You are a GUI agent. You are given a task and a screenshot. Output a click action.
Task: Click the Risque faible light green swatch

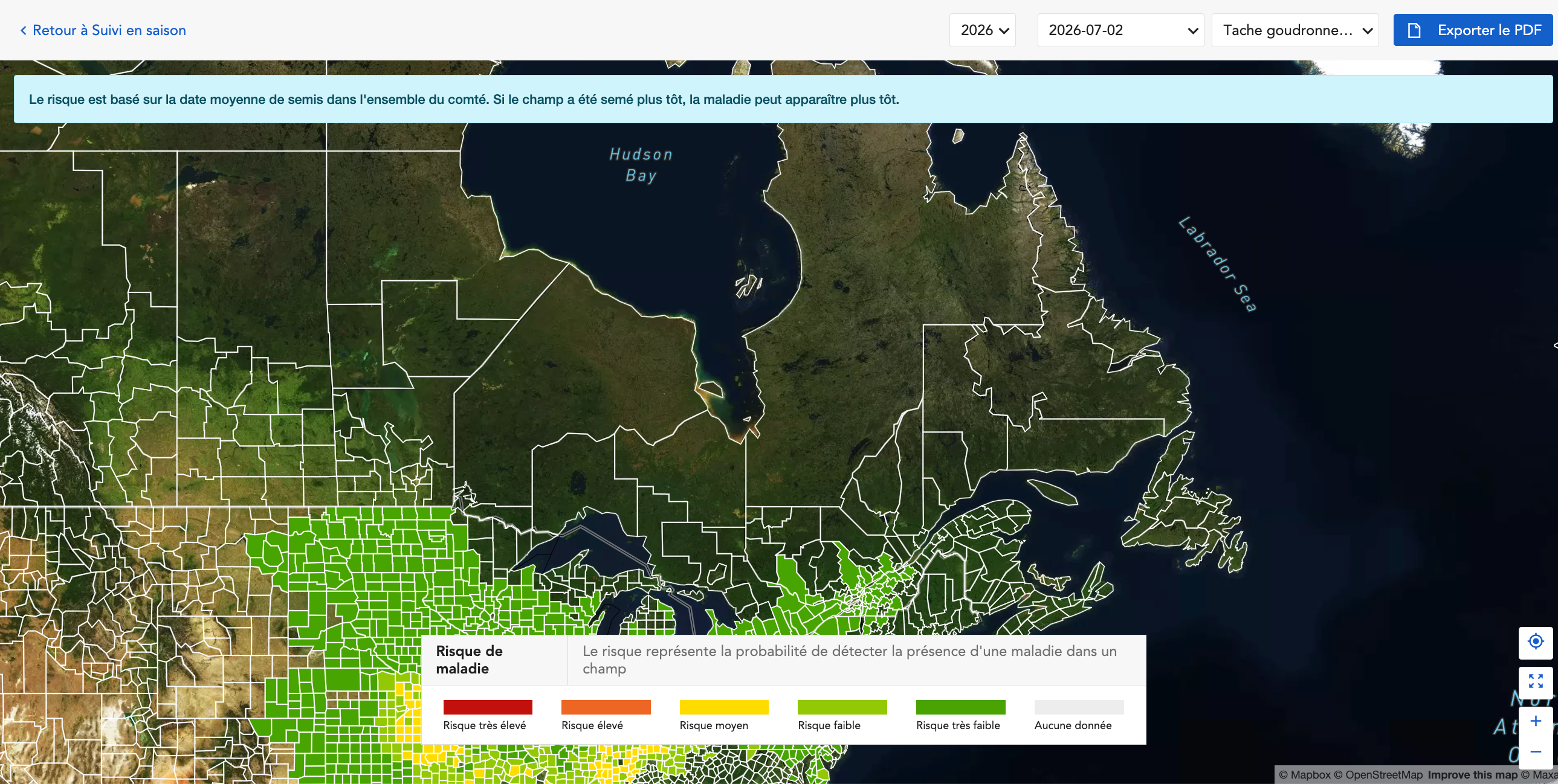pyautogui.click(x=842, y=707)
